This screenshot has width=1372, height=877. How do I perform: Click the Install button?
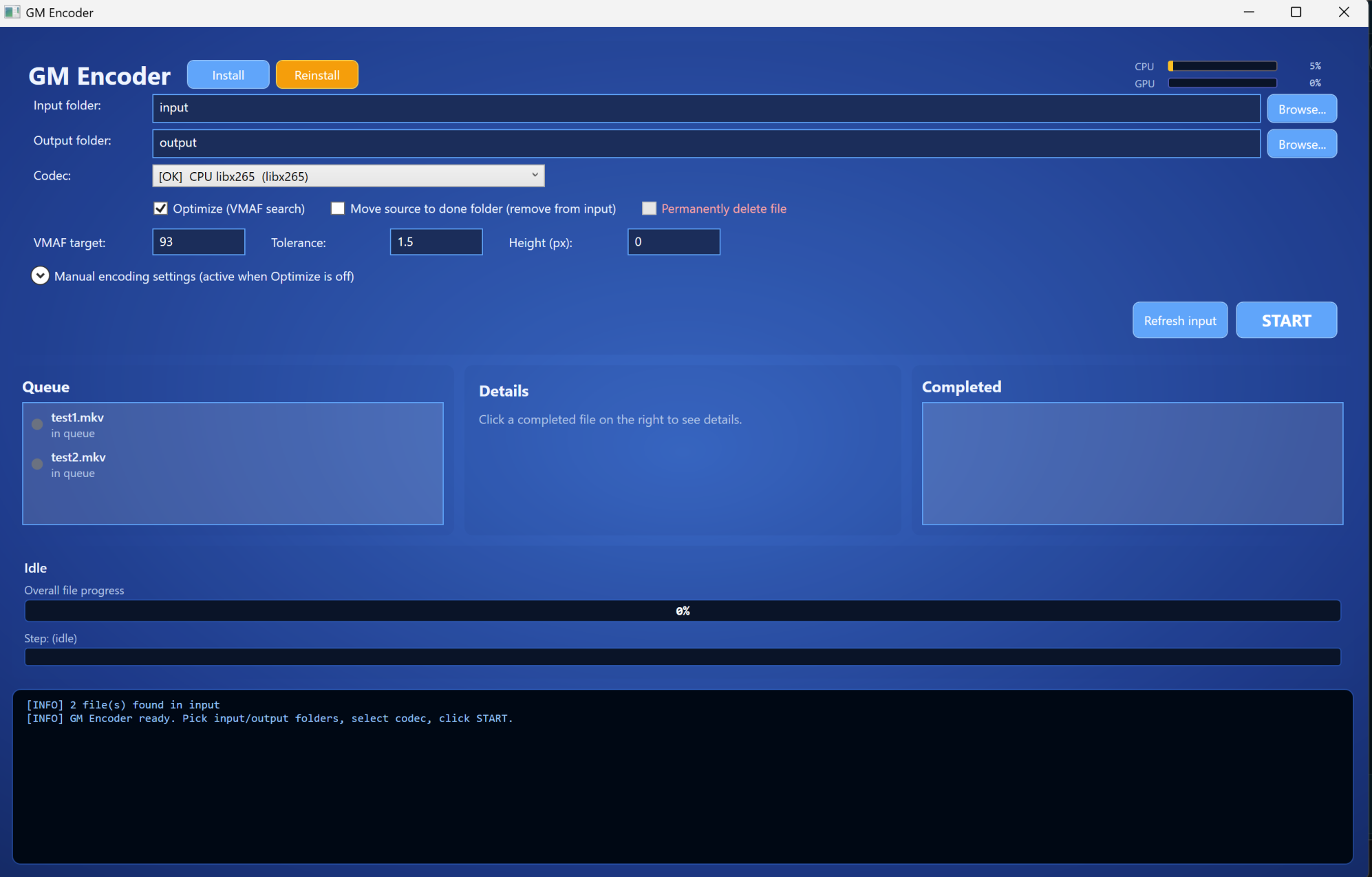pyautogui.click(x=228, y=75)
